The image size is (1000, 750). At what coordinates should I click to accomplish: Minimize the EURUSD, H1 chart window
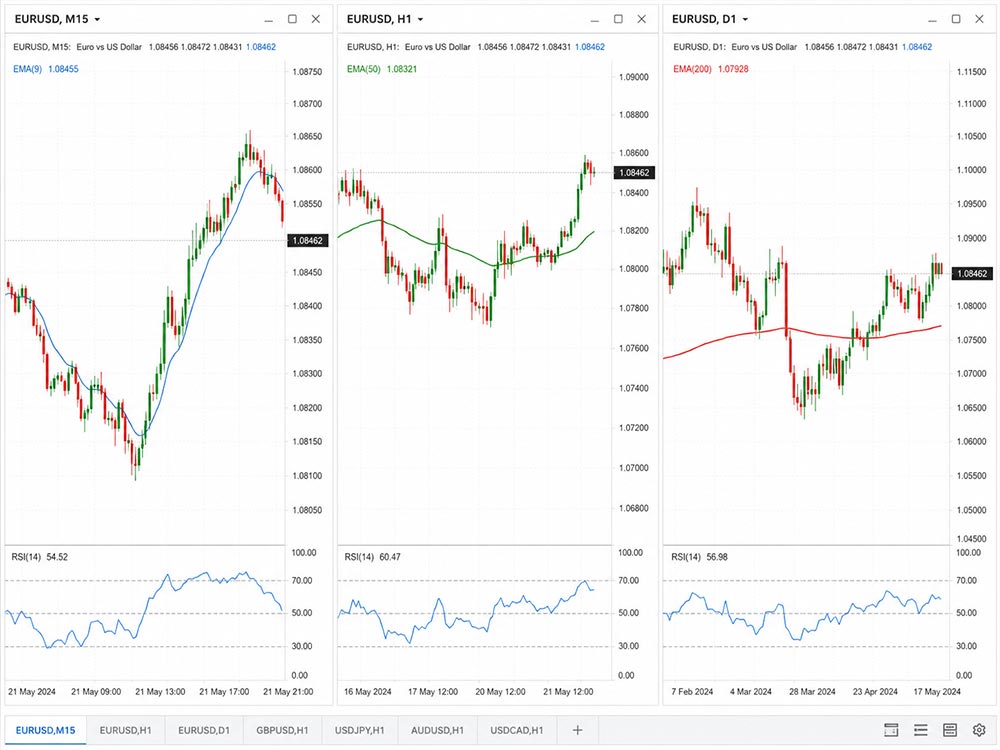pos(594,20)
